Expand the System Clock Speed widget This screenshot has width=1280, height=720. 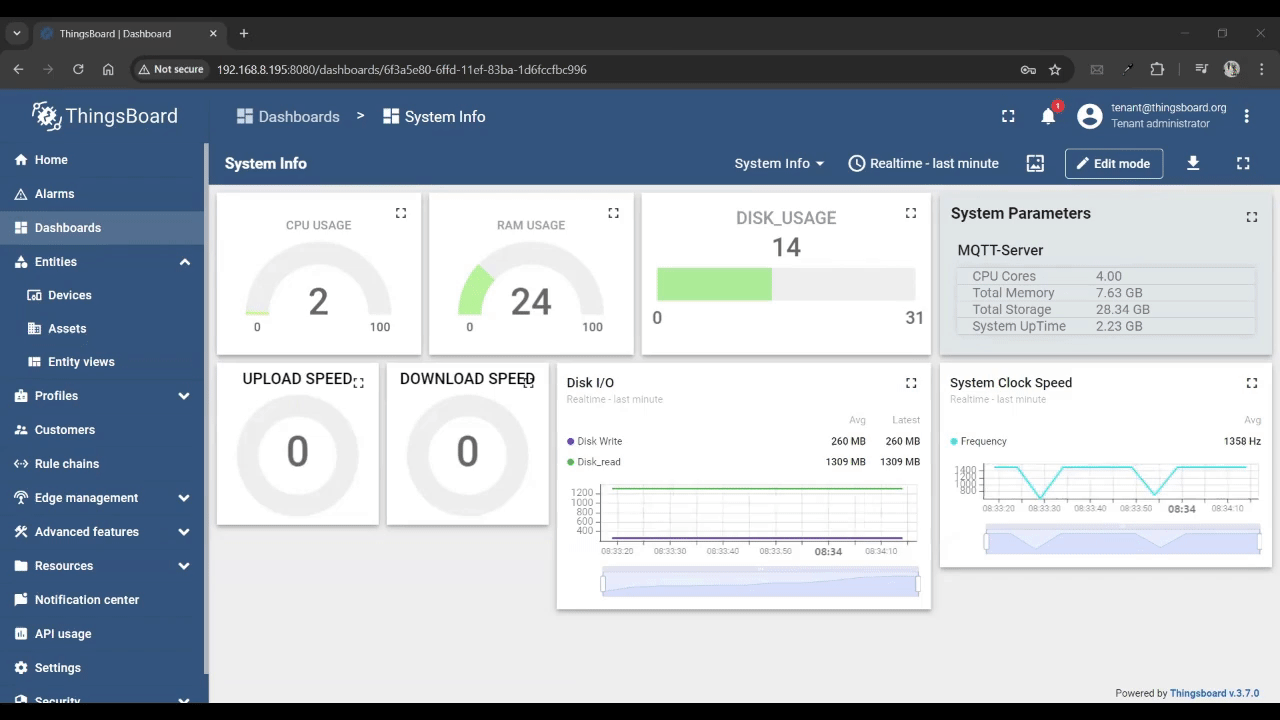point(1252,383)
